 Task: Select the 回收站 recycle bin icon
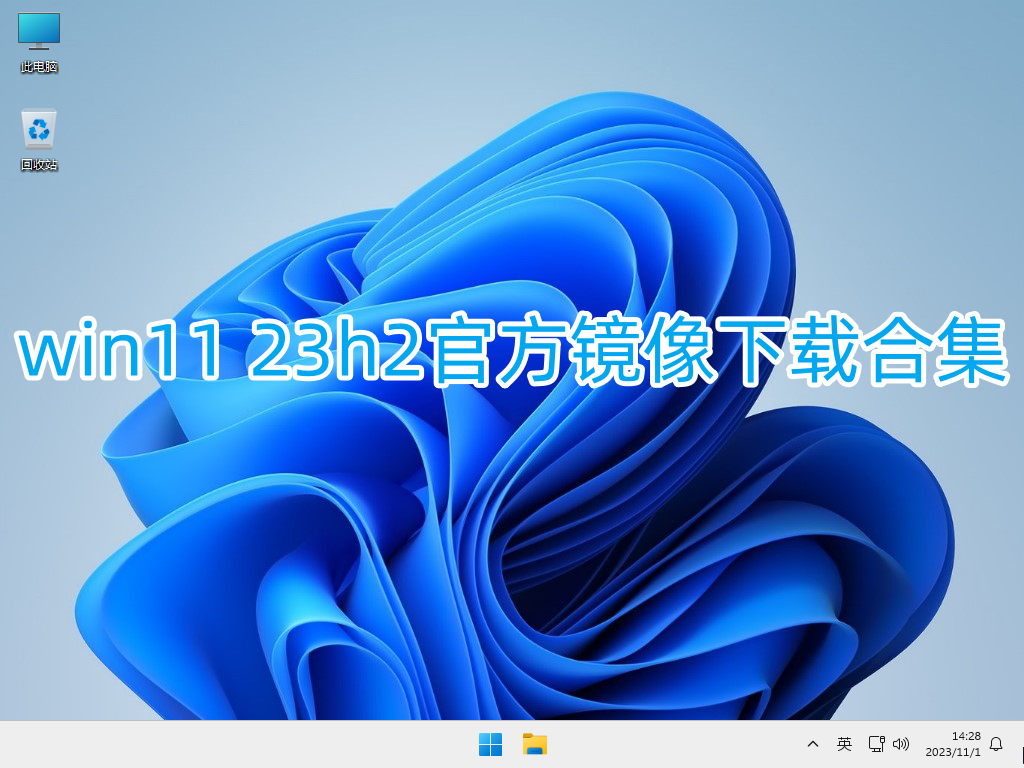[39, 140]
